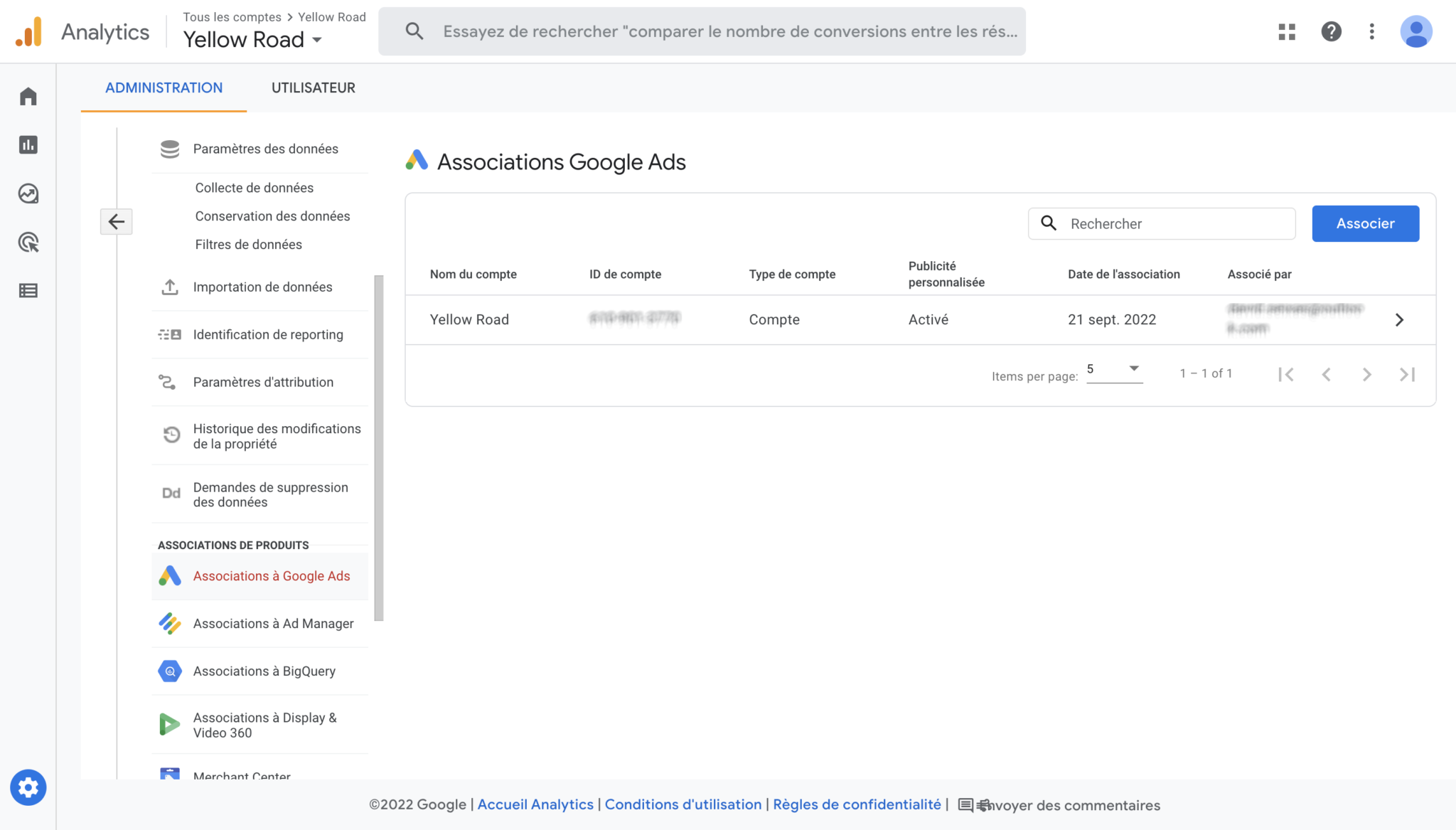Select Associations à BigQuery

pyautogui.click(x=260, y=671)
